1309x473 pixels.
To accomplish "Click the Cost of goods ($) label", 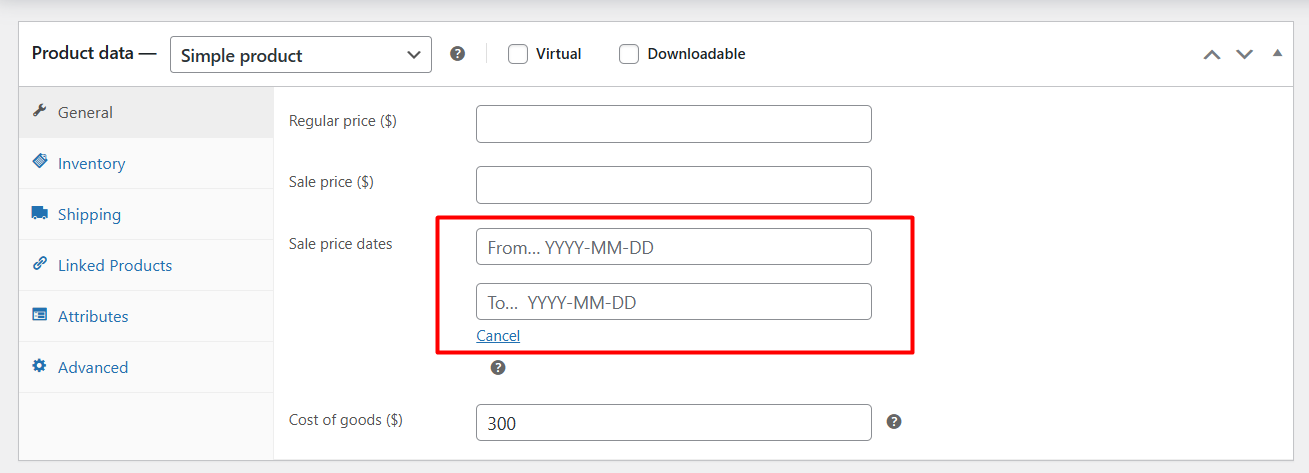I will [x=346, y=420].
